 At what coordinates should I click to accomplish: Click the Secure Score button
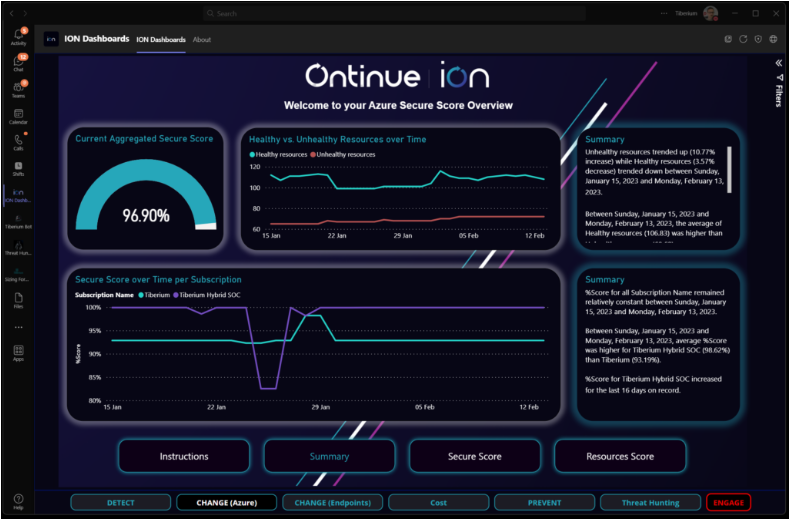475,456
